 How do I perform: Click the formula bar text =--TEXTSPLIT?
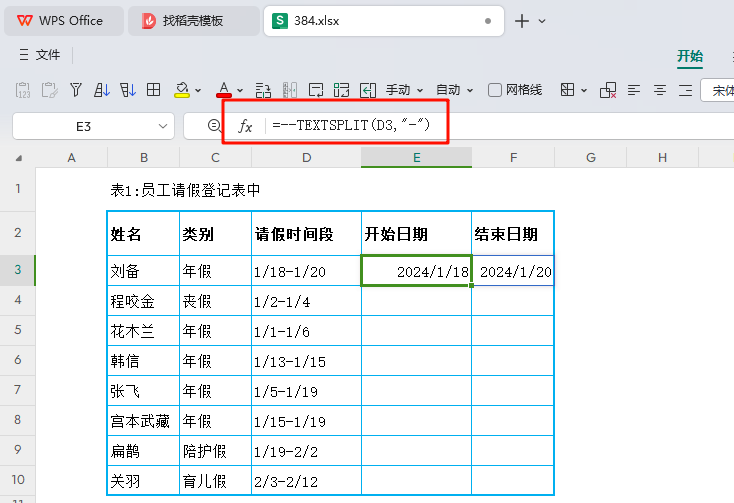(351, 125)
